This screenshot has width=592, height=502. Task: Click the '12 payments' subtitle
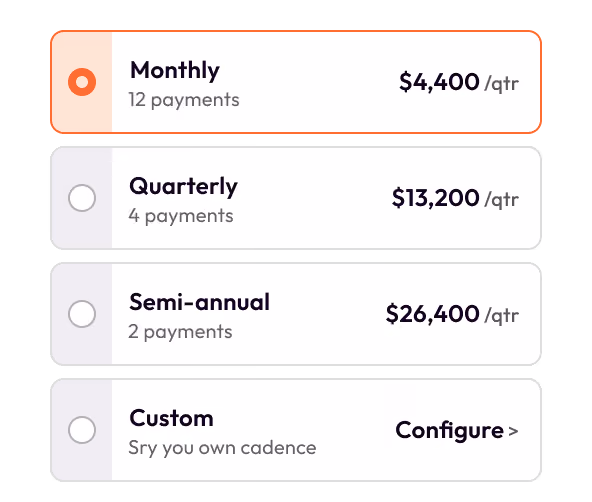tap(184, 100)
